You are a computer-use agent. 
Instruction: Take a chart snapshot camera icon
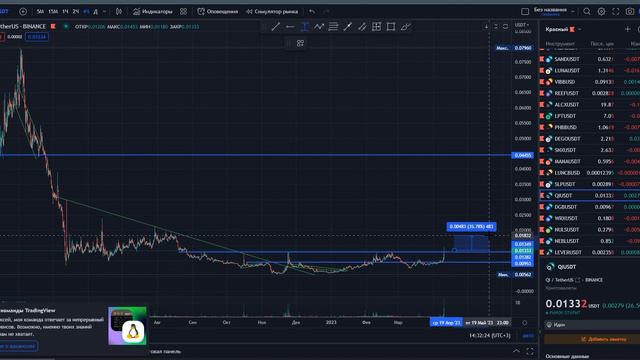pos(630,11)
